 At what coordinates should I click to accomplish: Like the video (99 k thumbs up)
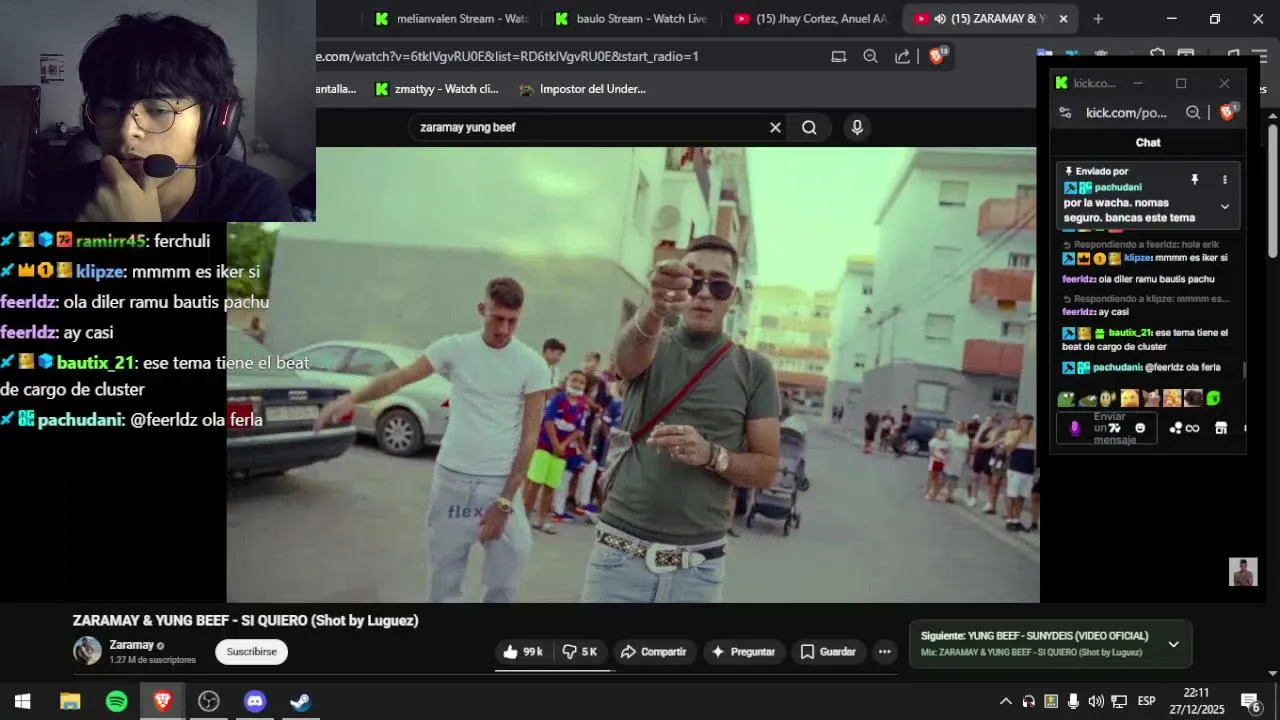523,652
